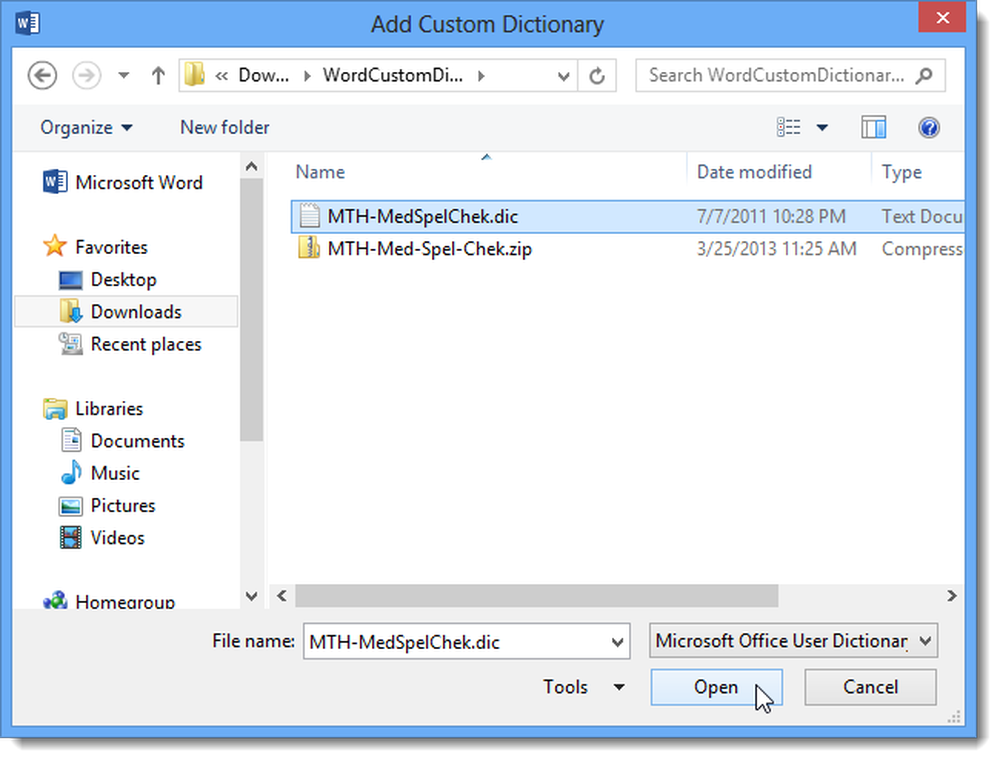This screenshot has height=761, width=1000.
Task: Click the Libraries icon
Action: 55,409
